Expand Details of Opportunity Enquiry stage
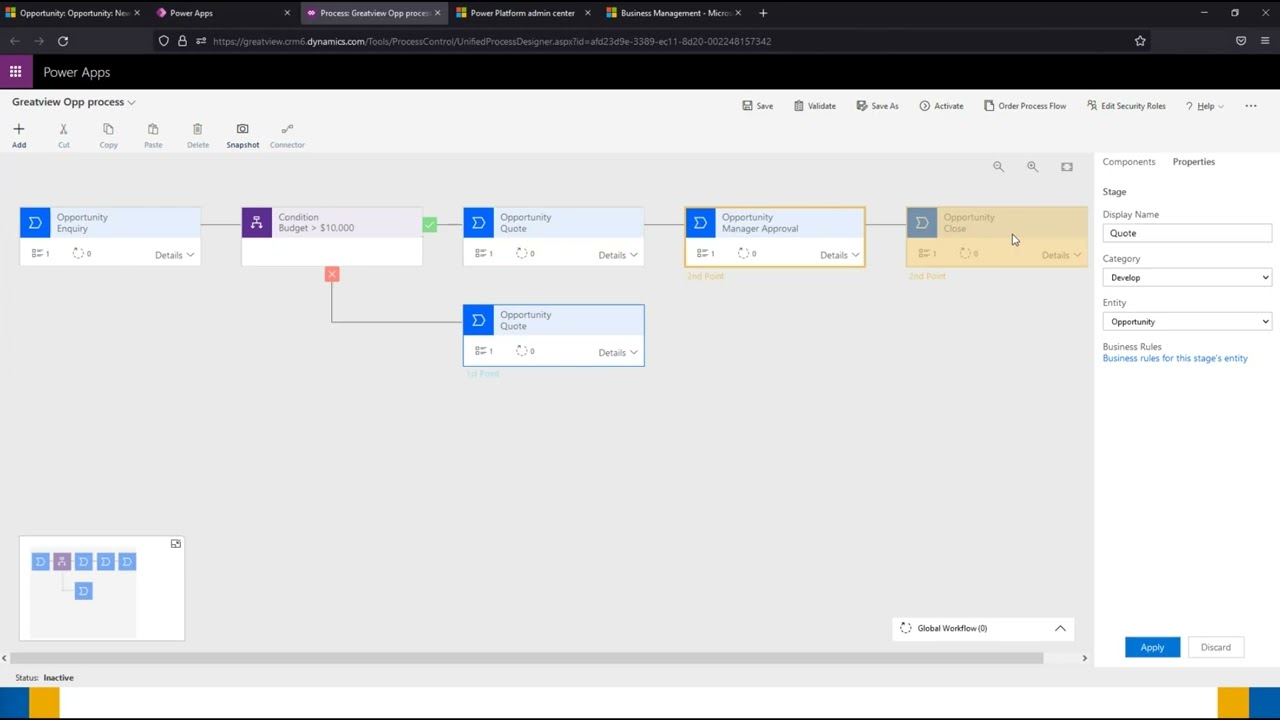1280x720 pixels. click(x=174, y=255)
